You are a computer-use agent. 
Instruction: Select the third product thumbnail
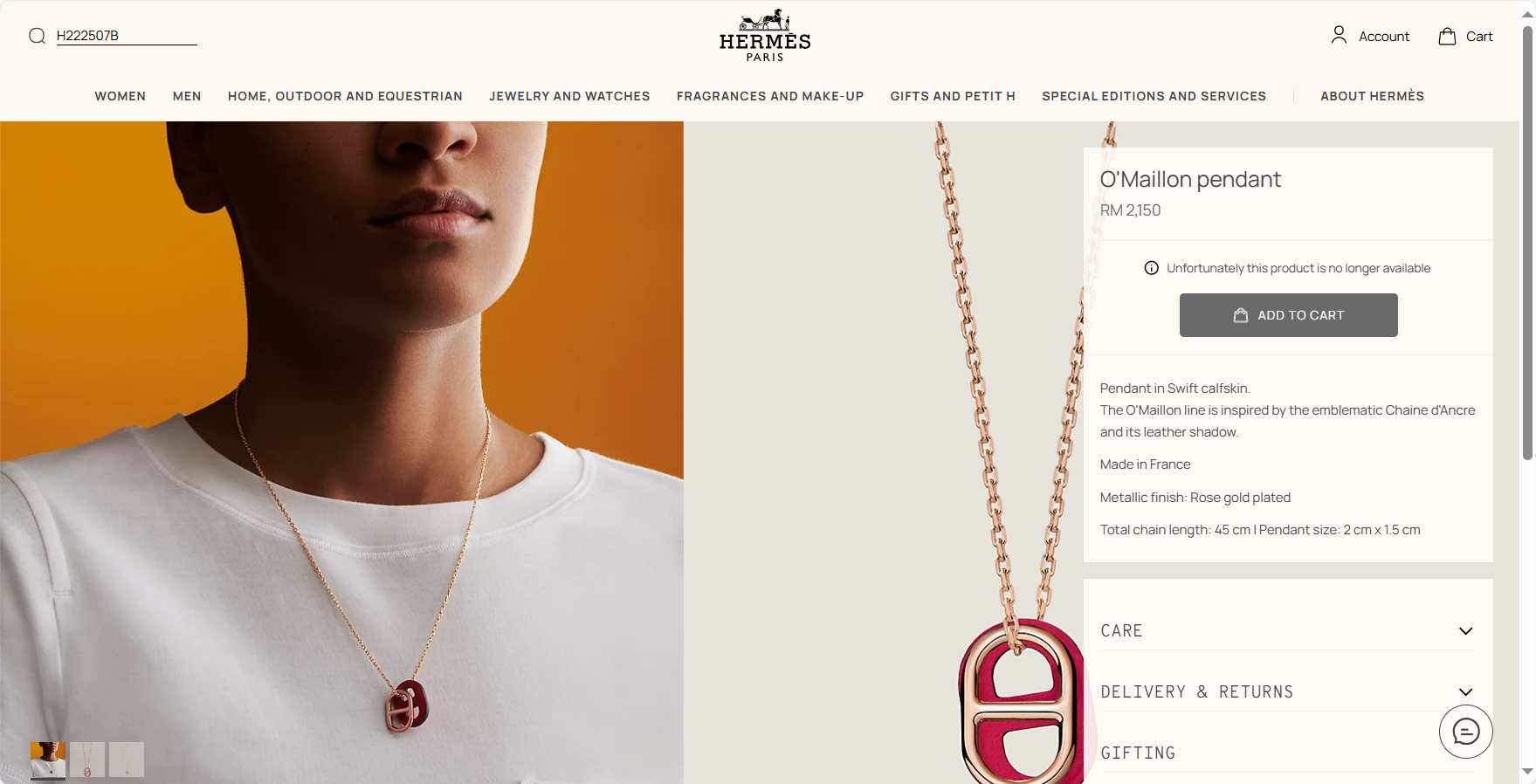pyautogui.click(x=127, y=760)
